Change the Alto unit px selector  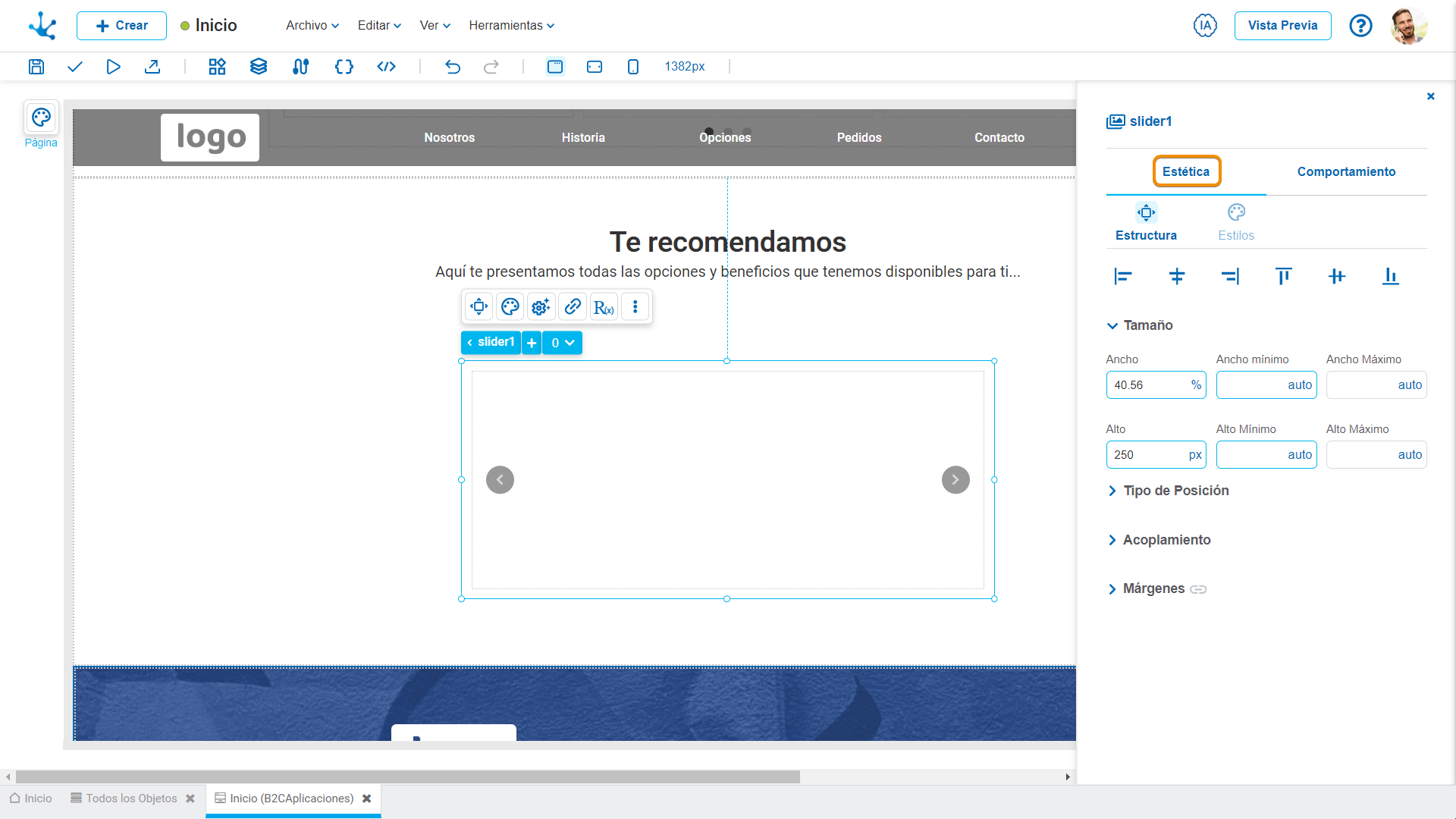1195,455
